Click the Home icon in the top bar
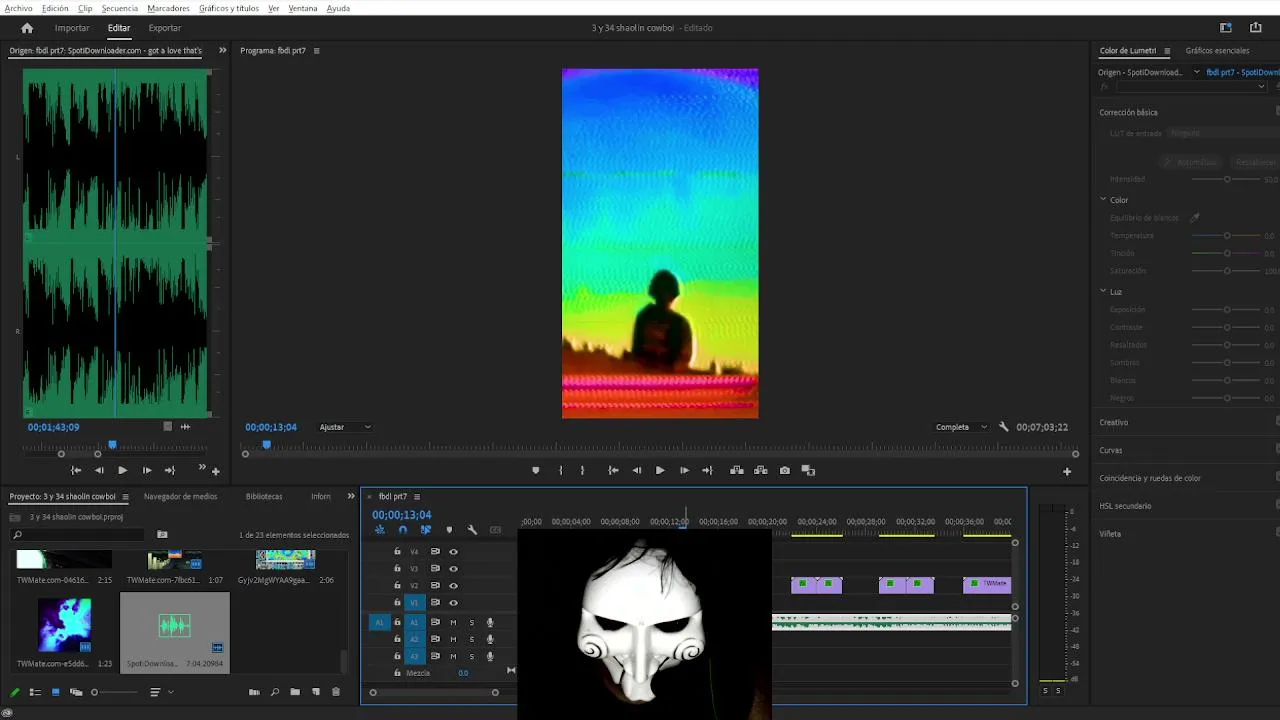1280x720 pixels. pos(27,28)
